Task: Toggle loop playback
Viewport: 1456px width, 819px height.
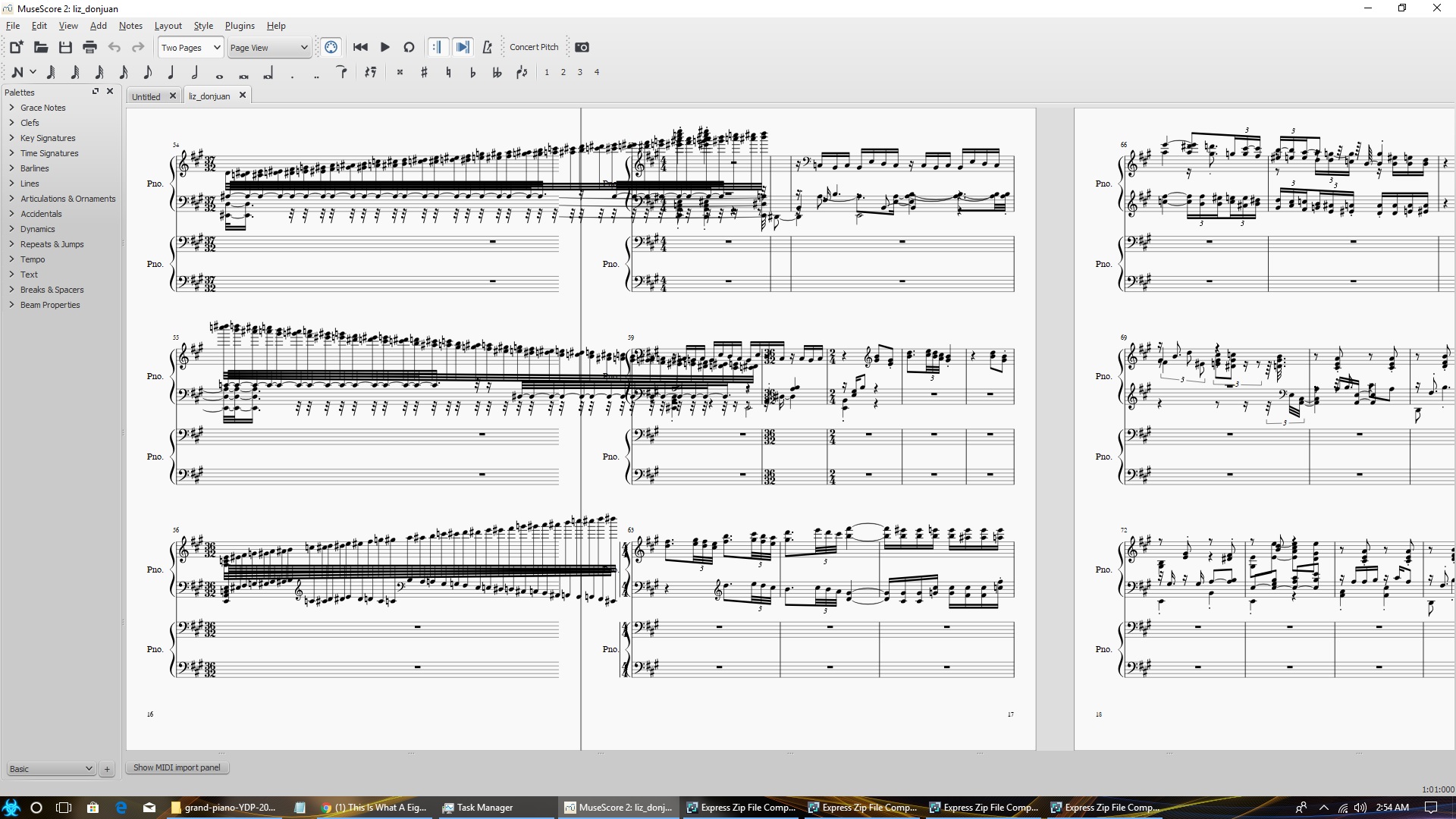Action: pyautogui.click(x=409, y=47)
